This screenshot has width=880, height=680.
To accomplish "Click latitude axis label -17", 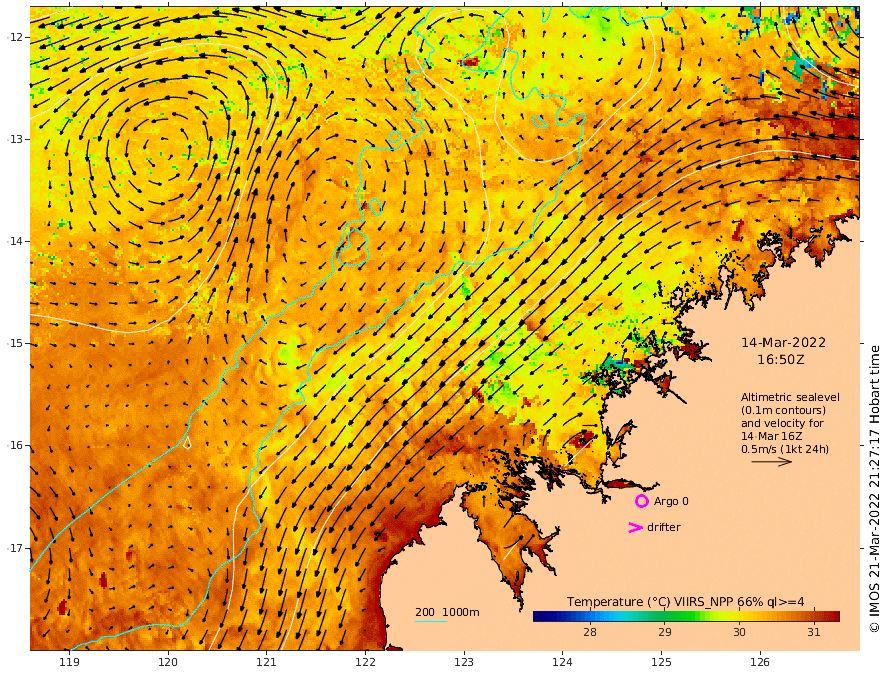I will pyautogui.click(x=15, y=548).
